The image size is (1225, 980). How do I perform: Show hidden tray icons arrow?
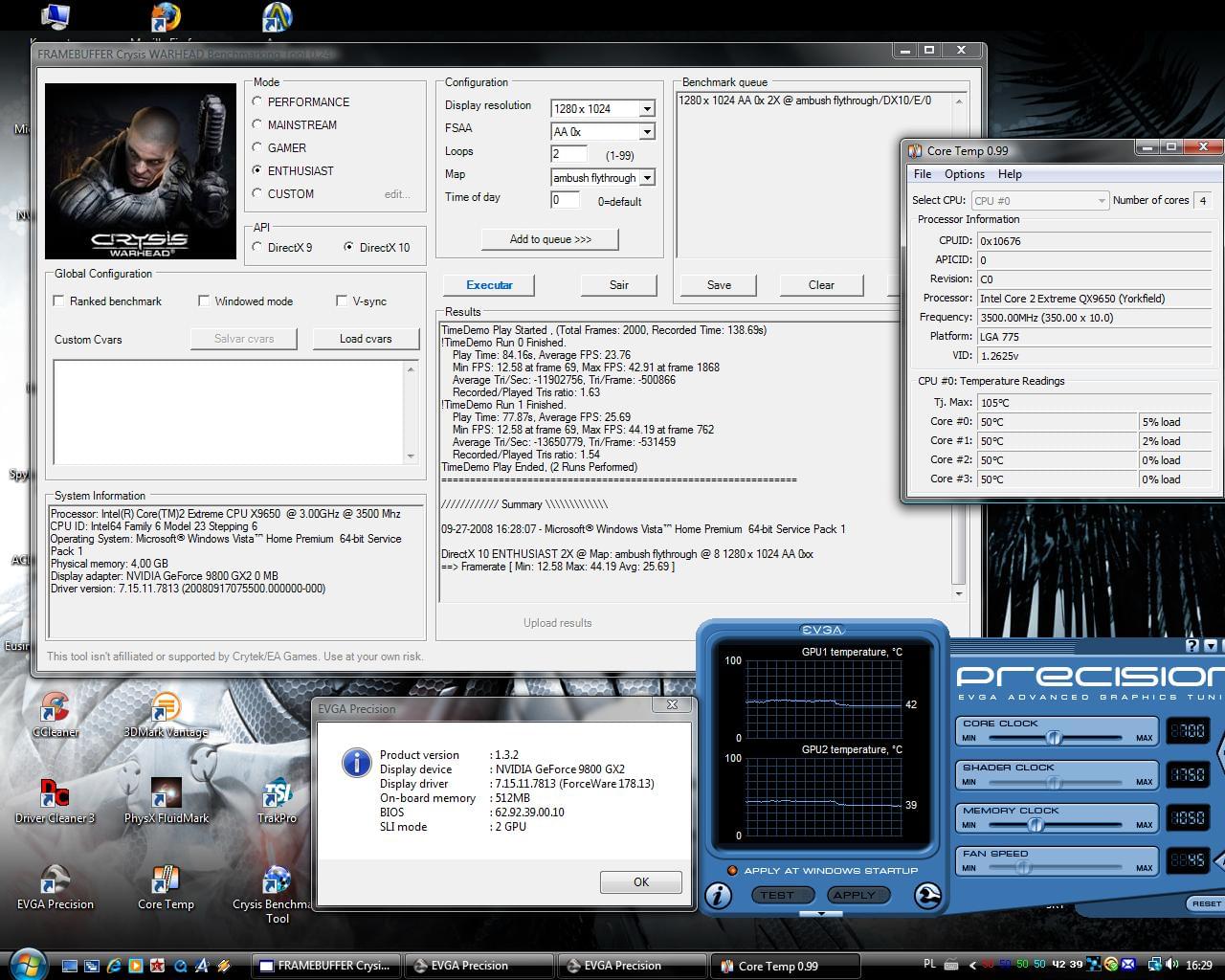(x=972, y=965)
